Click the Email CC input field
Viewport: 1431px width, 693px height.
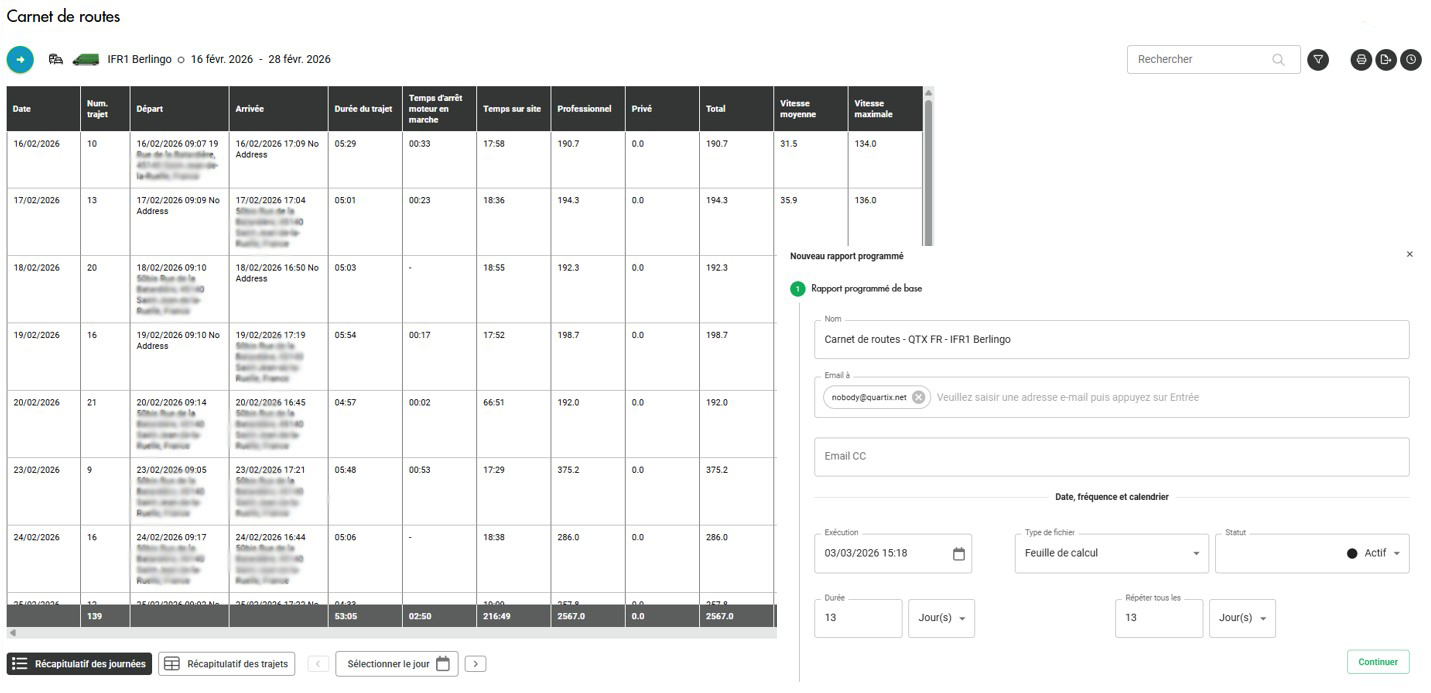(1110, 457)
